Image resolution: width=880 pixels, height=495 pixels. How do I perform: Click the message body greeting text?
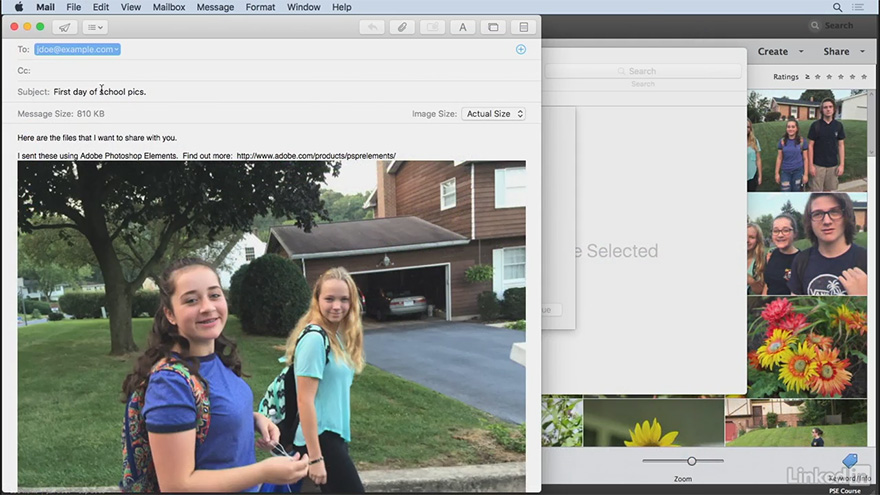97,138
